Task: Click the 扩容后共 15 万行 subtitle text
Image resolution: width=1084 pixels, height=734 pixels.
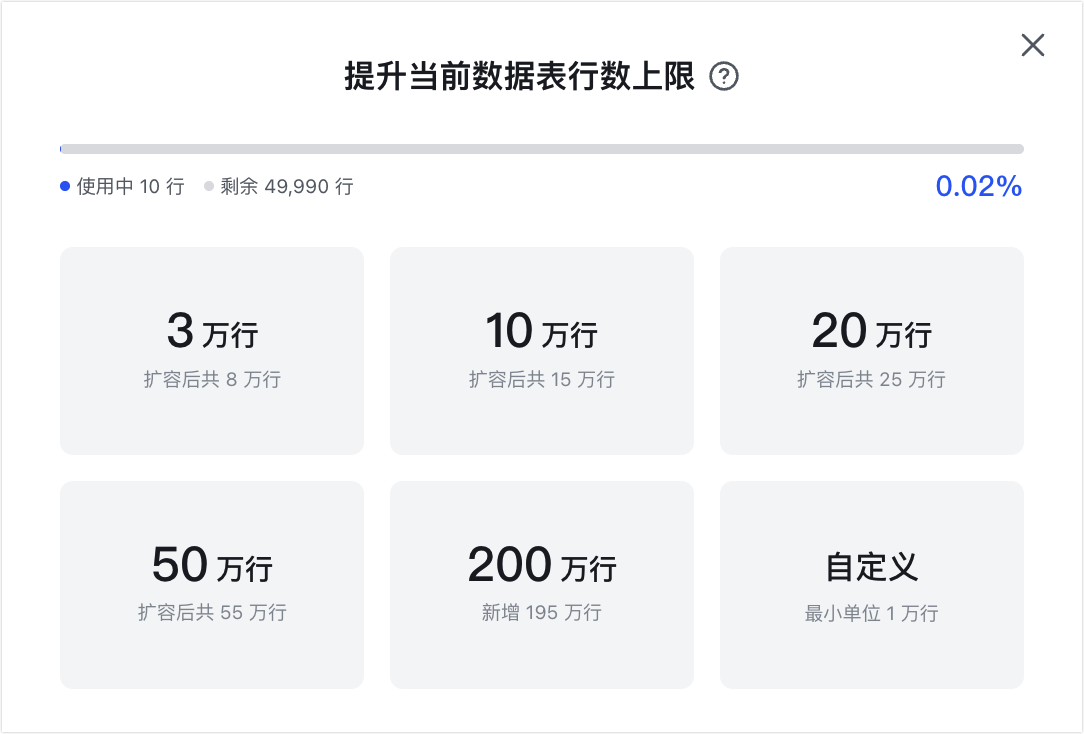Action: [x=541, y=380]
